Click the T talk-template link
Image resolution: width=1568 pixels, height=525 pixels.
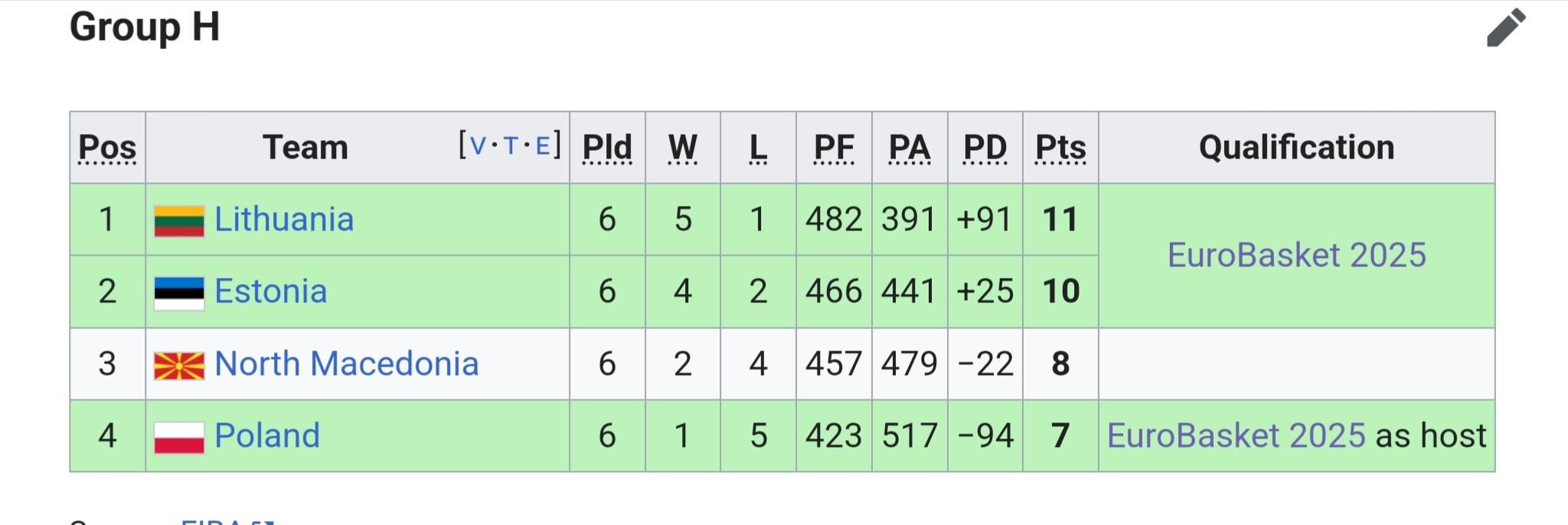click(x=511, y=145)
